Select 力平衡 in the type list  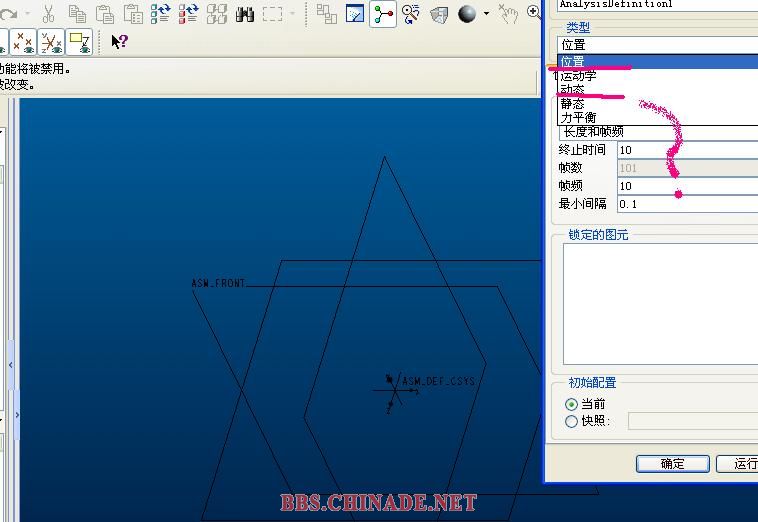point(657,117)
